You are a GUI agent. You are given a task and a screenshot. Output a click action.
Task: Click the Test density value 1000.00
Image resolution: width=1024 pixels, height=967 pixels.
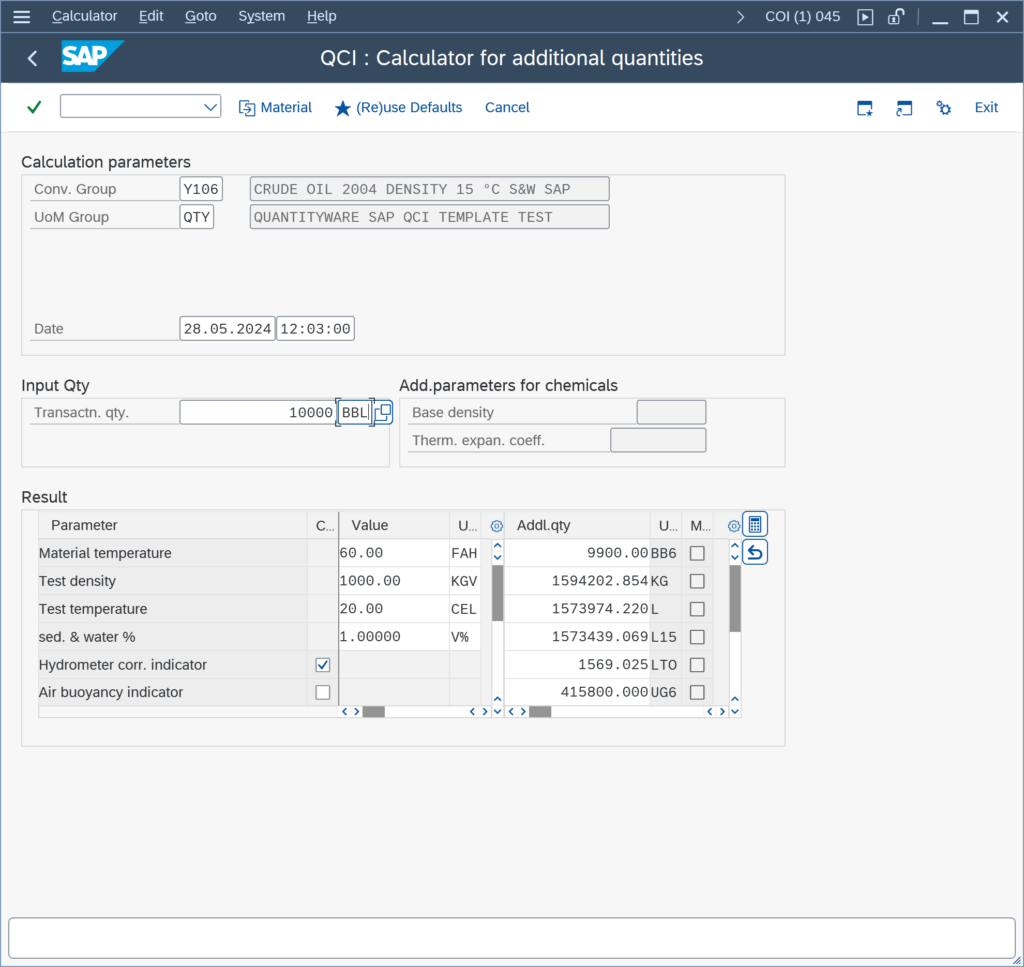point(394,581)
